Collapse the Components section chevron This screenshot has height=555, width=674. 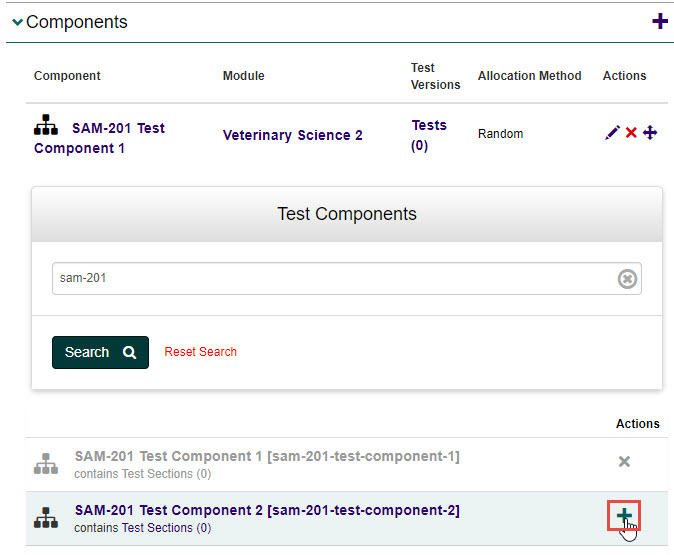click(x=17, y=23)
